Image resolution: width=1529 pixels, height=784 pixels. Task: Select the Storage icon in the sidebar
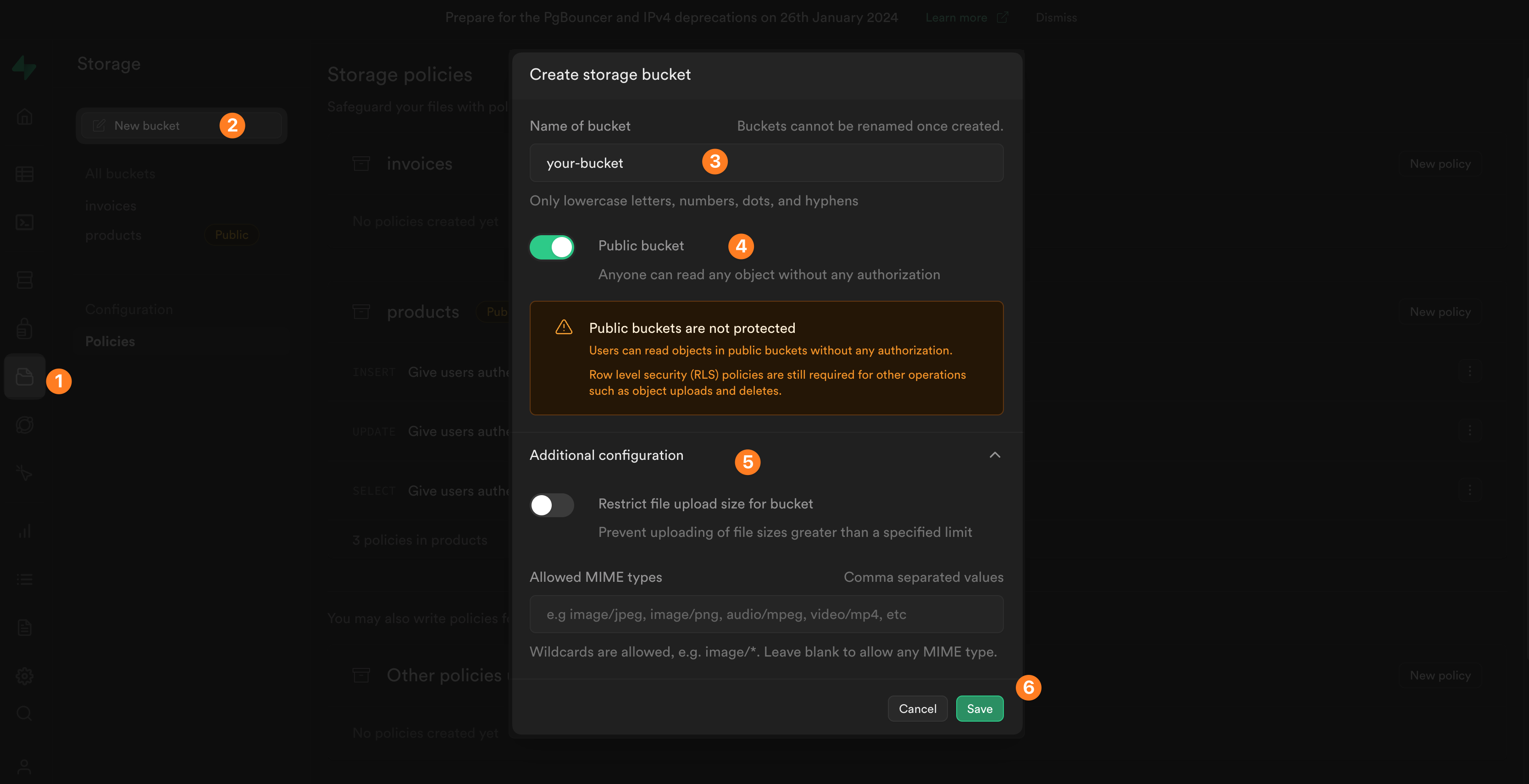pos(24,376)
